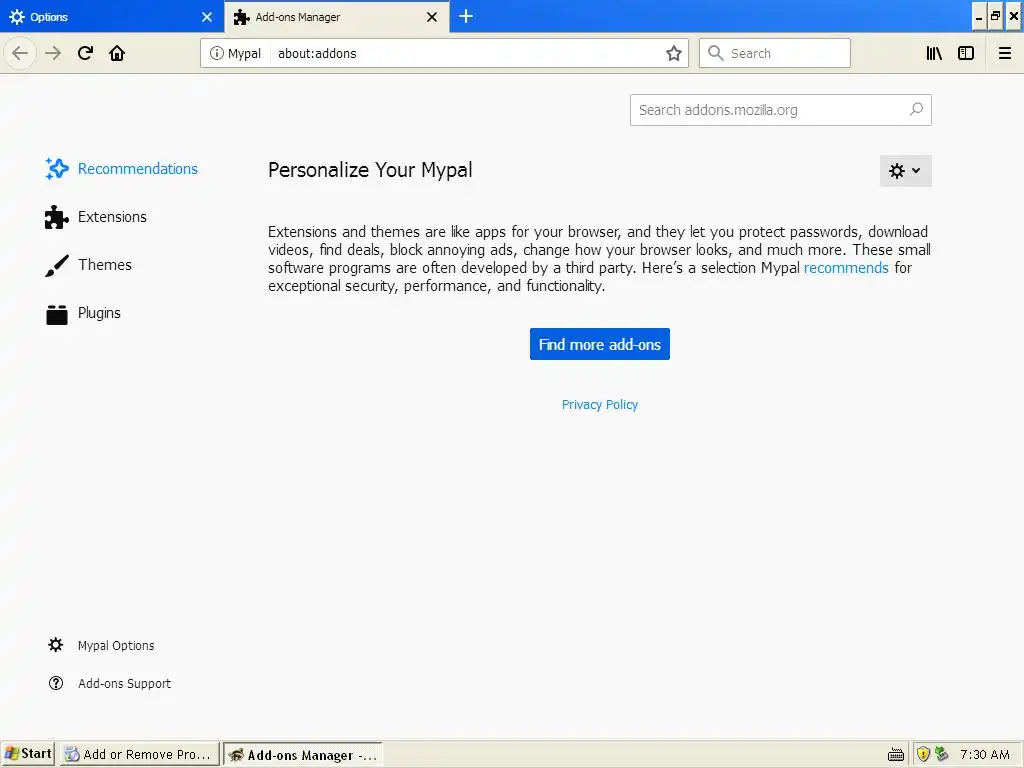Open the hamburger application menu
The image size is (1024, 768).
point(1005,53)
